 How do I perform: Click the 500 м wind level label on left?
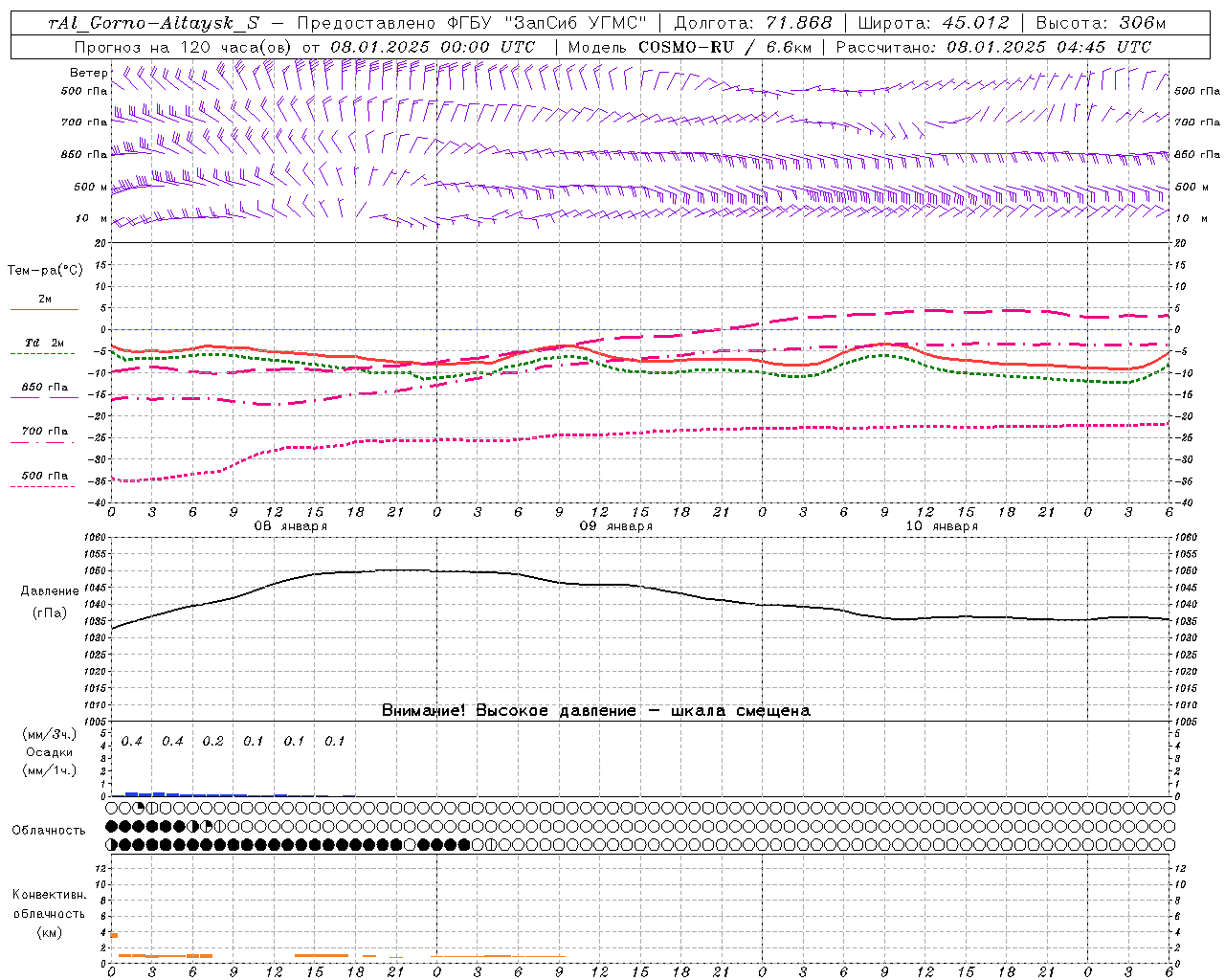pyautogui.click(x=91, y=187)
